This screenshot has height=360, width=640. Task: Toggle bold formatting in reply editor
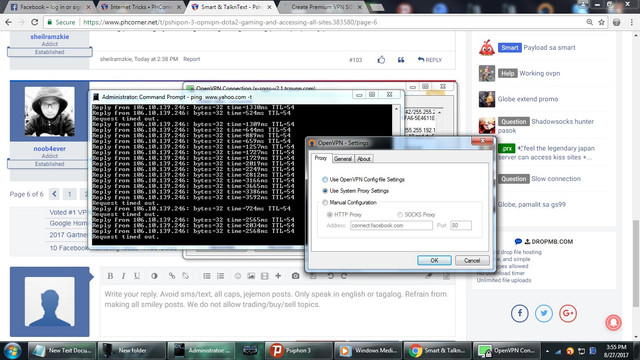[110, 276]
